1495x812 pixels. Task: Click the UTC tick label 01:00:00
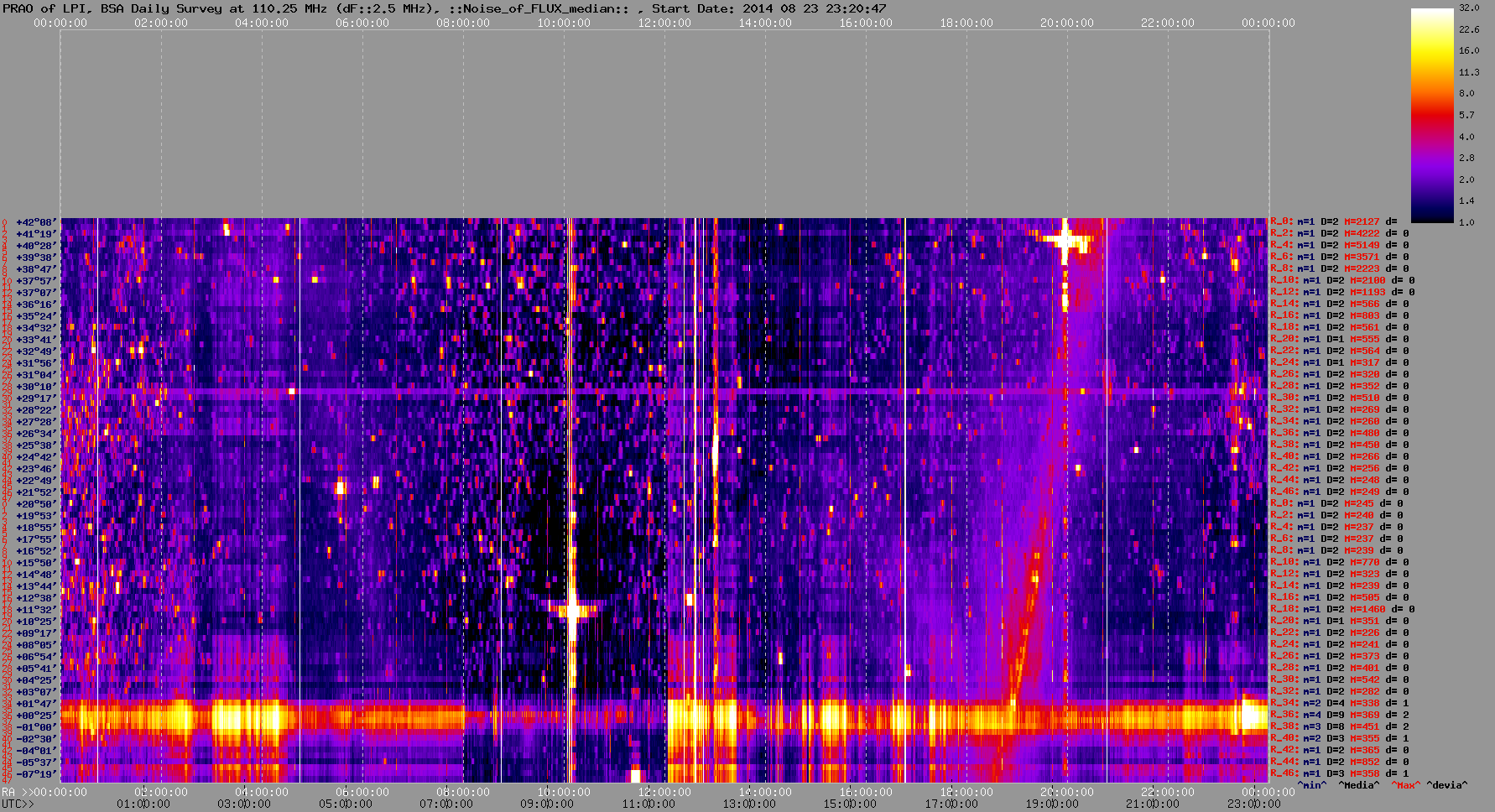pos(143,804)
